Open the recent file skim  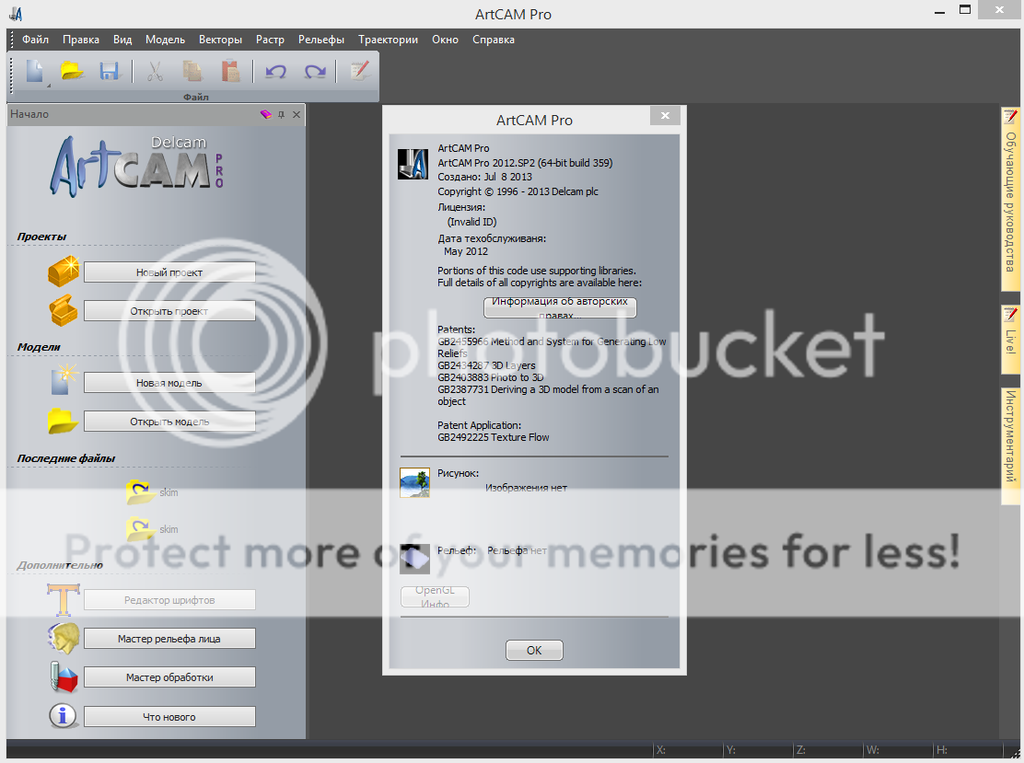point(168,491)
